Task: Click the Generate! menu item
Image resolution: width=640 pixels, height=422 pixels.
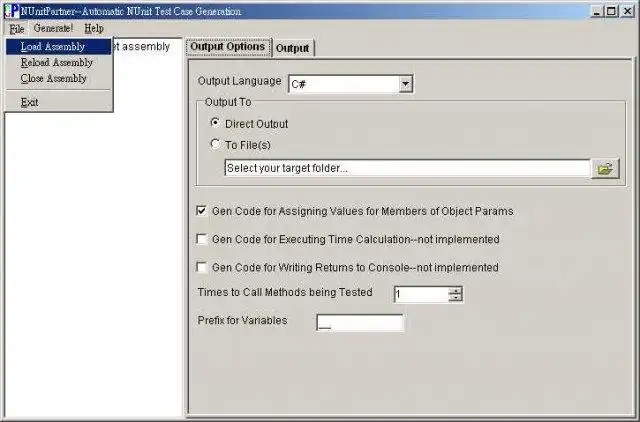Action: (53, 28)
